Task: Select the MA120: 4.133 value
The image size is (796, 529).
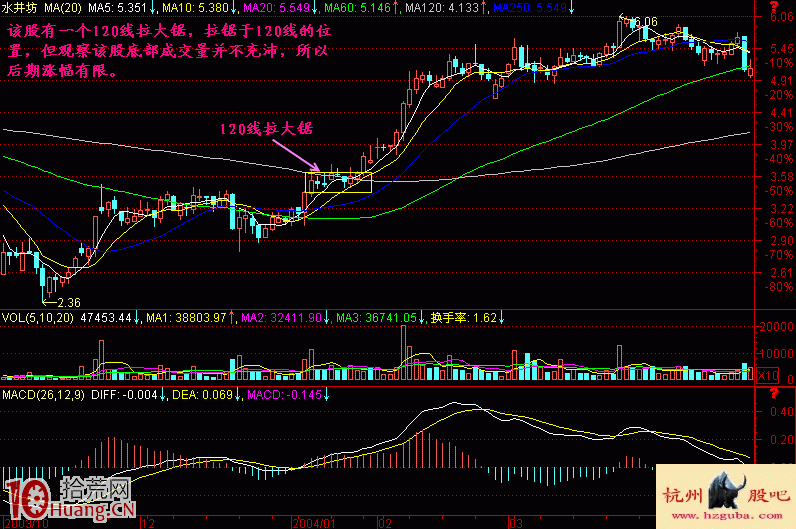Action: click(x=442, y=8)
